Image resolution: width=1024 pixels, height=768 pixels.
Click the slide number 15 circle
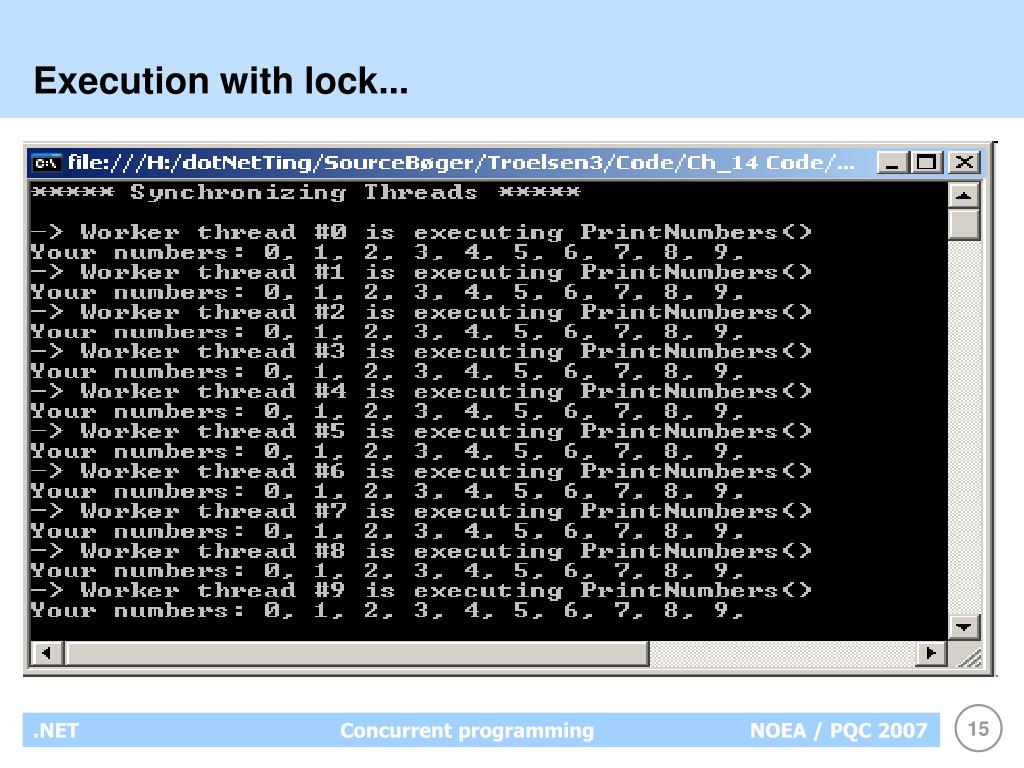pyautogui.click(x=978, y=729)
